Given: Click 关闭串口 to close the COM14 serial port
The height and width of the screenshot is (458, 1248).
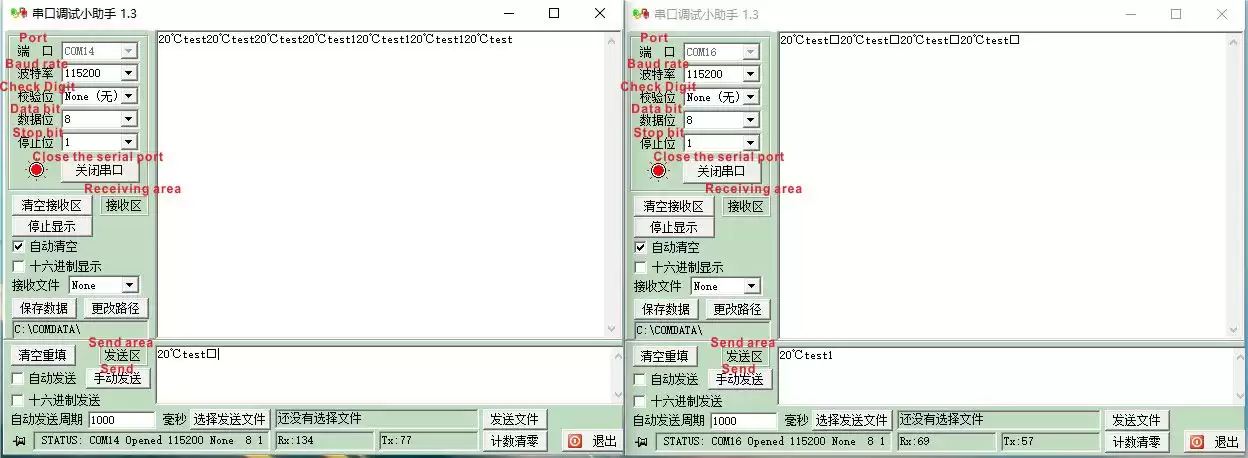Looking at the screenshot, I should pyautogui.click(x=99, y=170).
